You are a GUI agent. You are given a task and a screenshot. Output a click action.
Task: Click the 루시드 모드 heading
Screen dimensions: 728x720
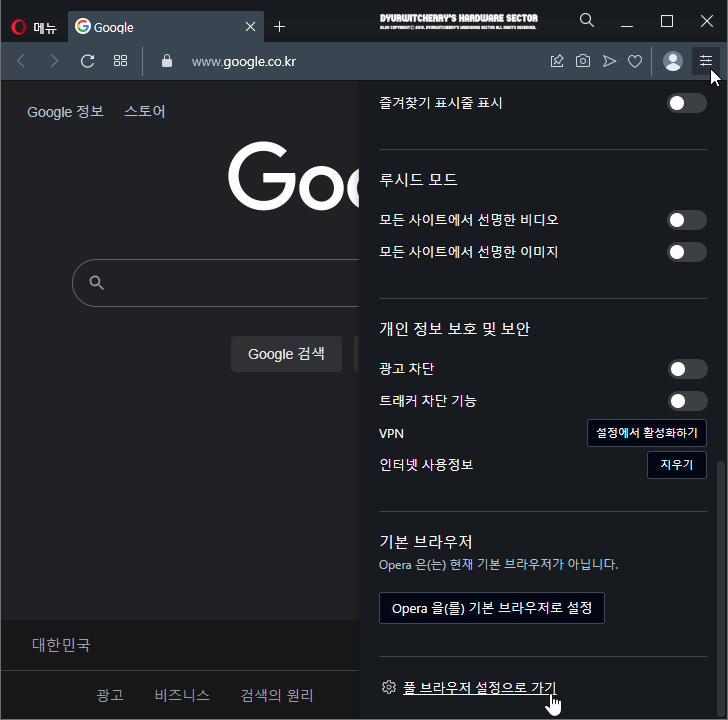pyautogui.click(x=418, y=180)
